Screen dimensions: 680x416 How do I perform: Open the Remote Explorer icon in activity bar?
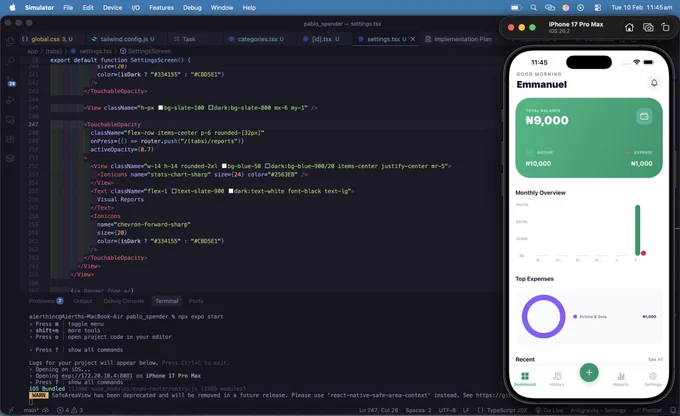[10, 120]
